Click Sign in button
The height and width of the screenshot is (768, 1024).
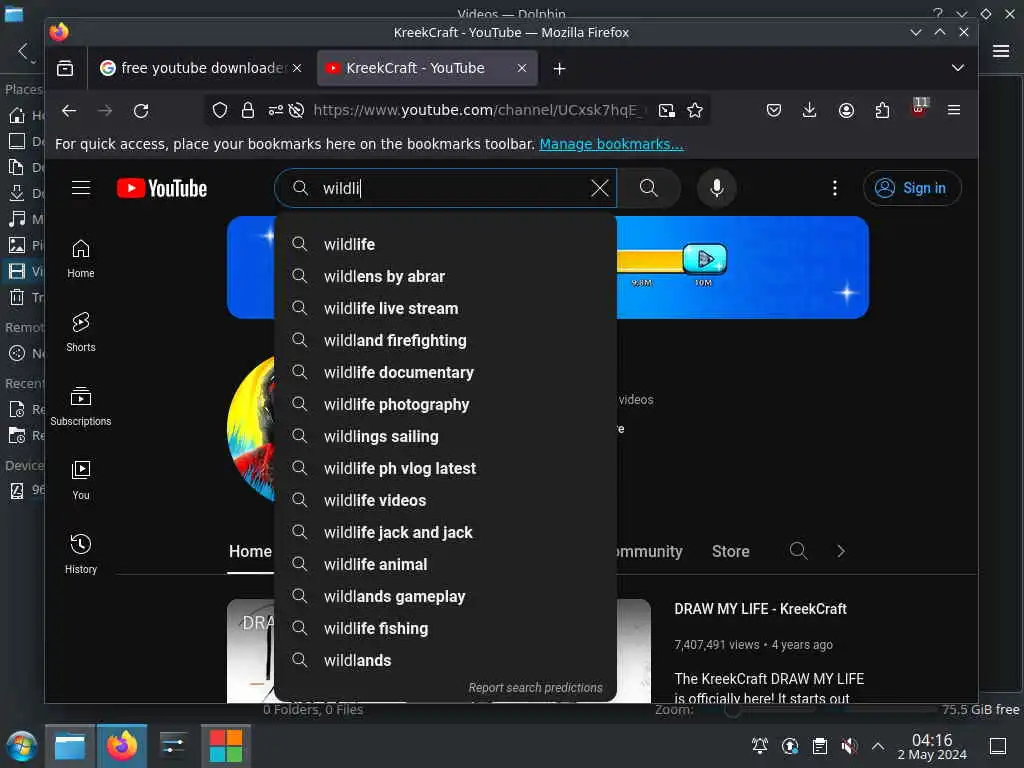(912, 188)
